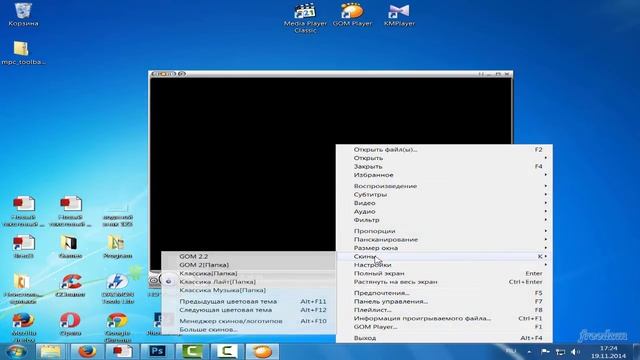Image resolution: width=640 pixels, height=360 pixels.
Task: Select the CCleaner desktop shortcut
Action: pyautogui.click(x=70, y=285)
